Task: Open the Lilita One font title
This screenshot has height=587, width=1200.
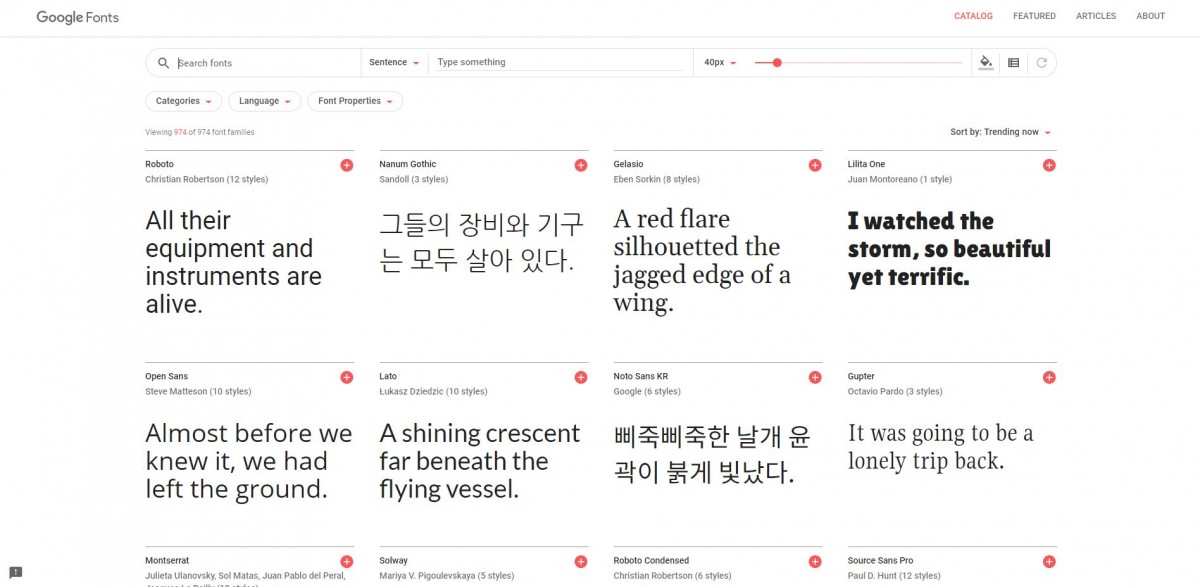Action: point(866,164)
